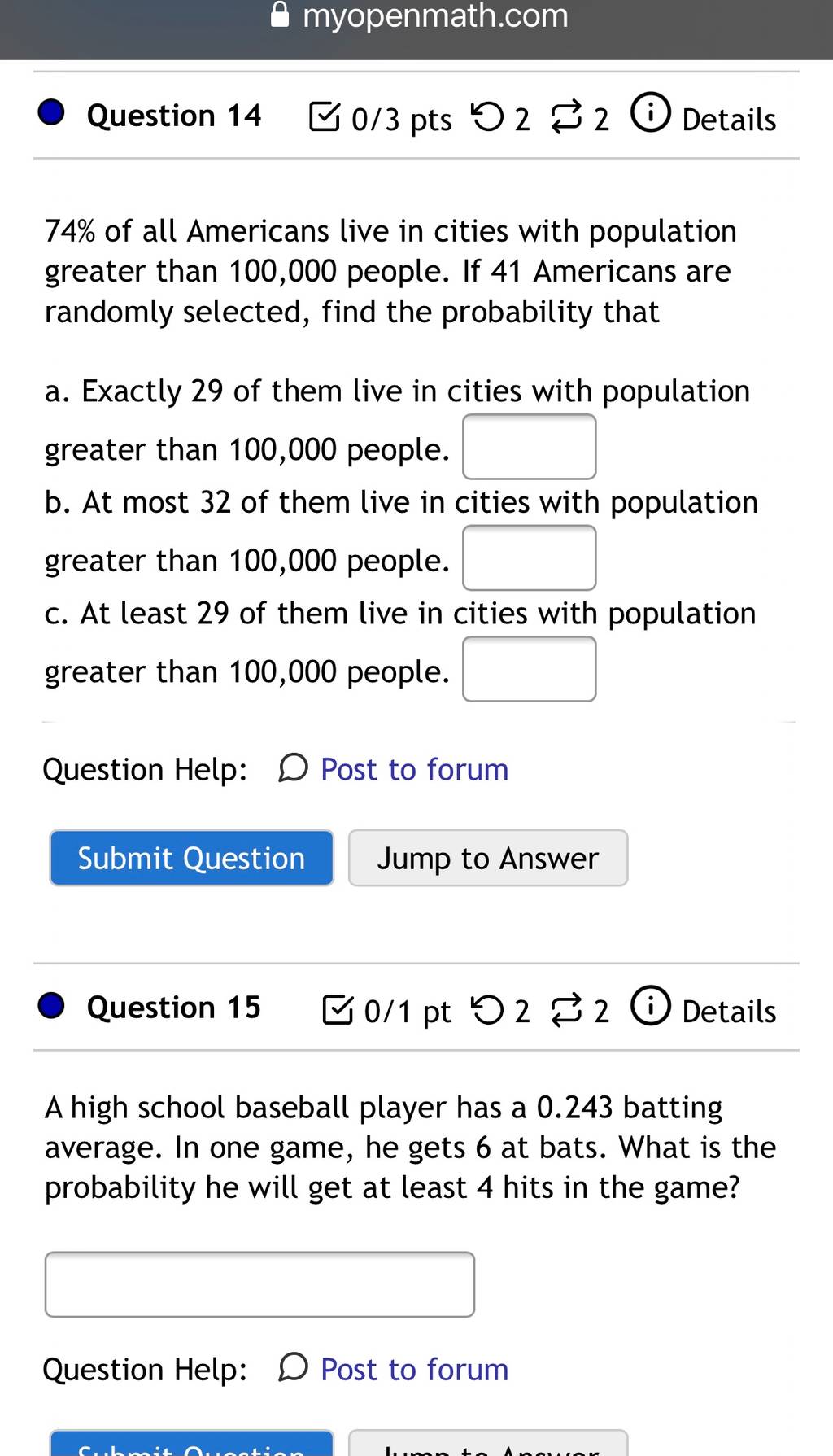
Task: Open Post to forum link for Question 14
Action: [x=415, y=769]
